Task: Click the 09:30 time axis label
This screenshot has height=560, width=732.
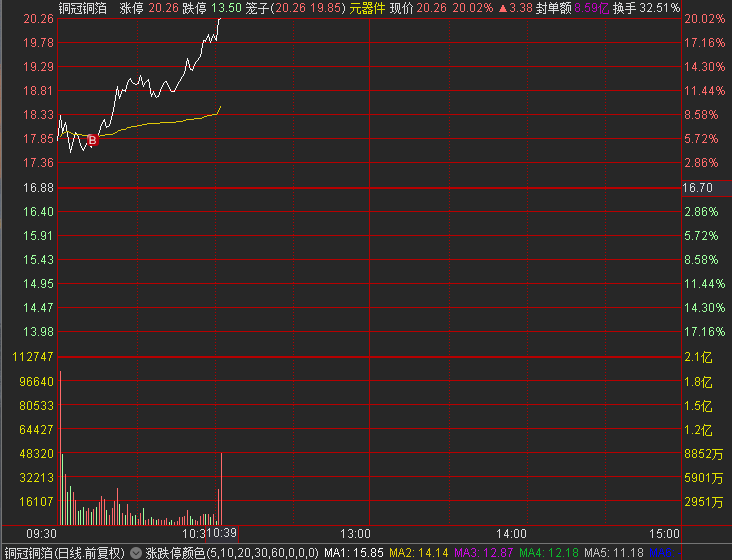Action: point(41,534)
